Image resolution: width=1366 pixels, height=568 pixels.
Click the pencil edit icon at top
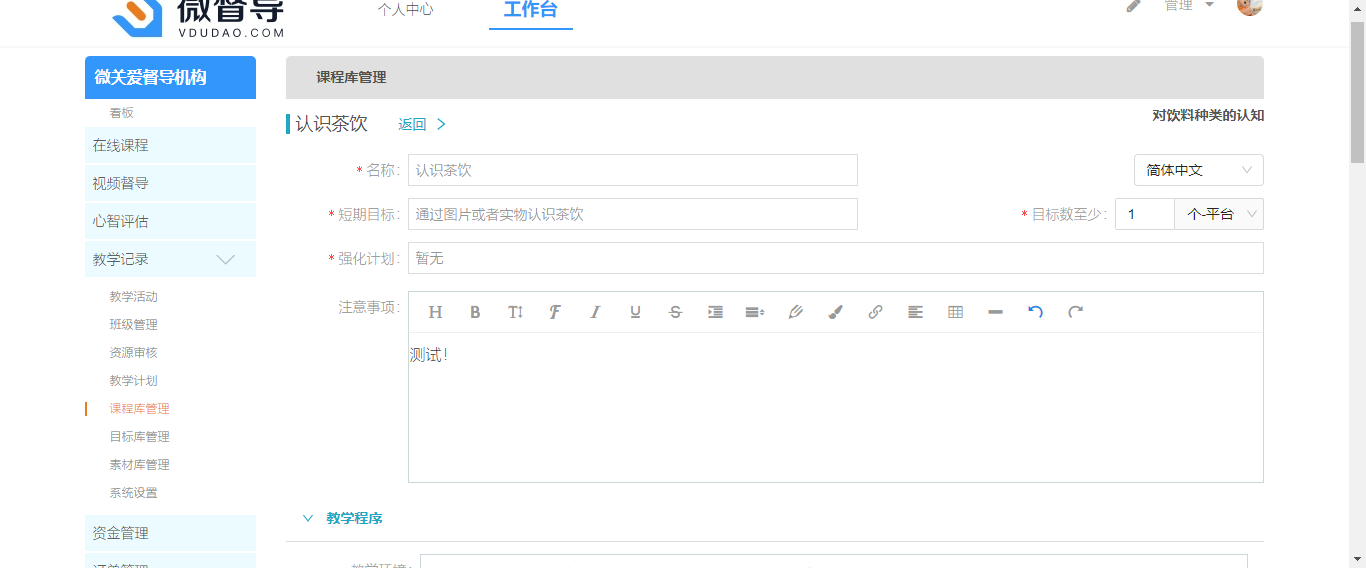tap(1133, 5)
